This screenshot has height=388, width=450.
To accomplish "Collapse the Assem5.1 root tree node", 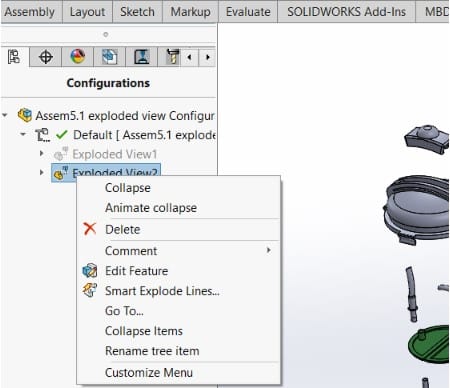I will coord(5,115).
